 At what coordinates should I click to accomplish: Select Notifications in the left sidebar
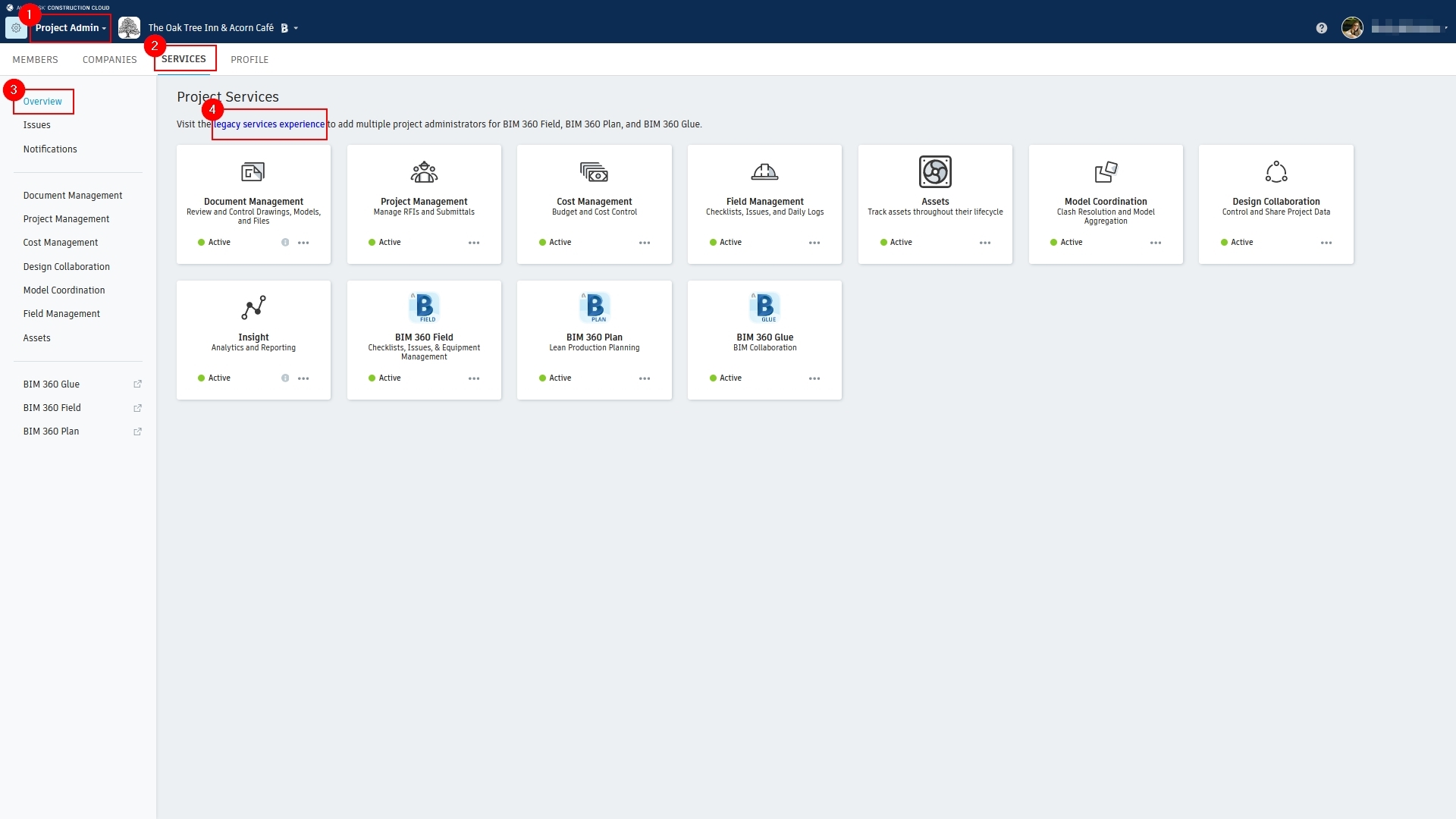(x=50, y=149)
